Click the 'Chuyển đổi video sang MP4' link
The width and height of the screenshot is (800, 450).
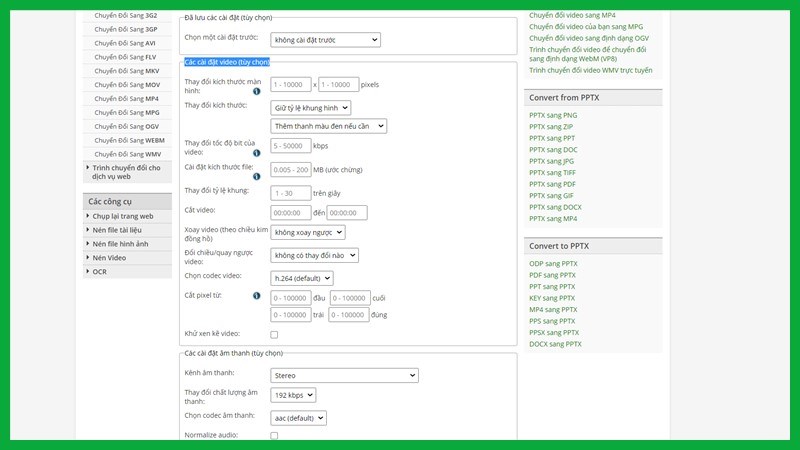586,15
